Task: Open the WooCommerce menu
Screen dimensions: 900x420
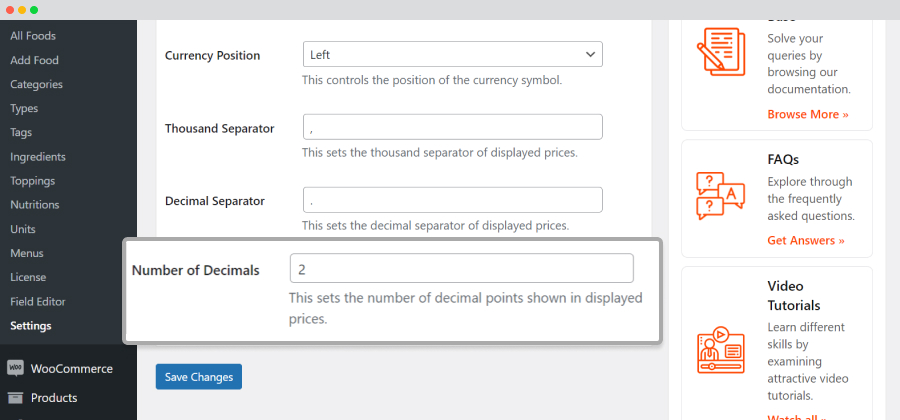Action: tap(72, 368)
